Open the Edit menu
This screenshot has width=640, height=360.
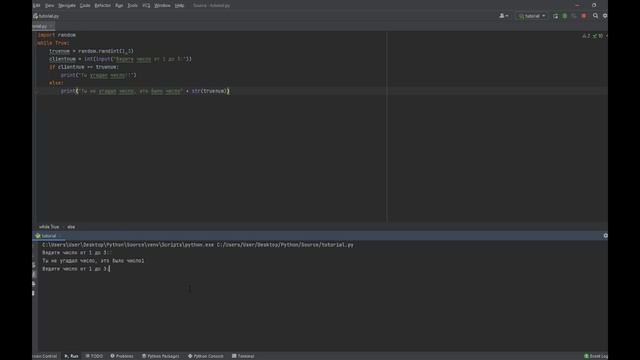pos(36,5)
